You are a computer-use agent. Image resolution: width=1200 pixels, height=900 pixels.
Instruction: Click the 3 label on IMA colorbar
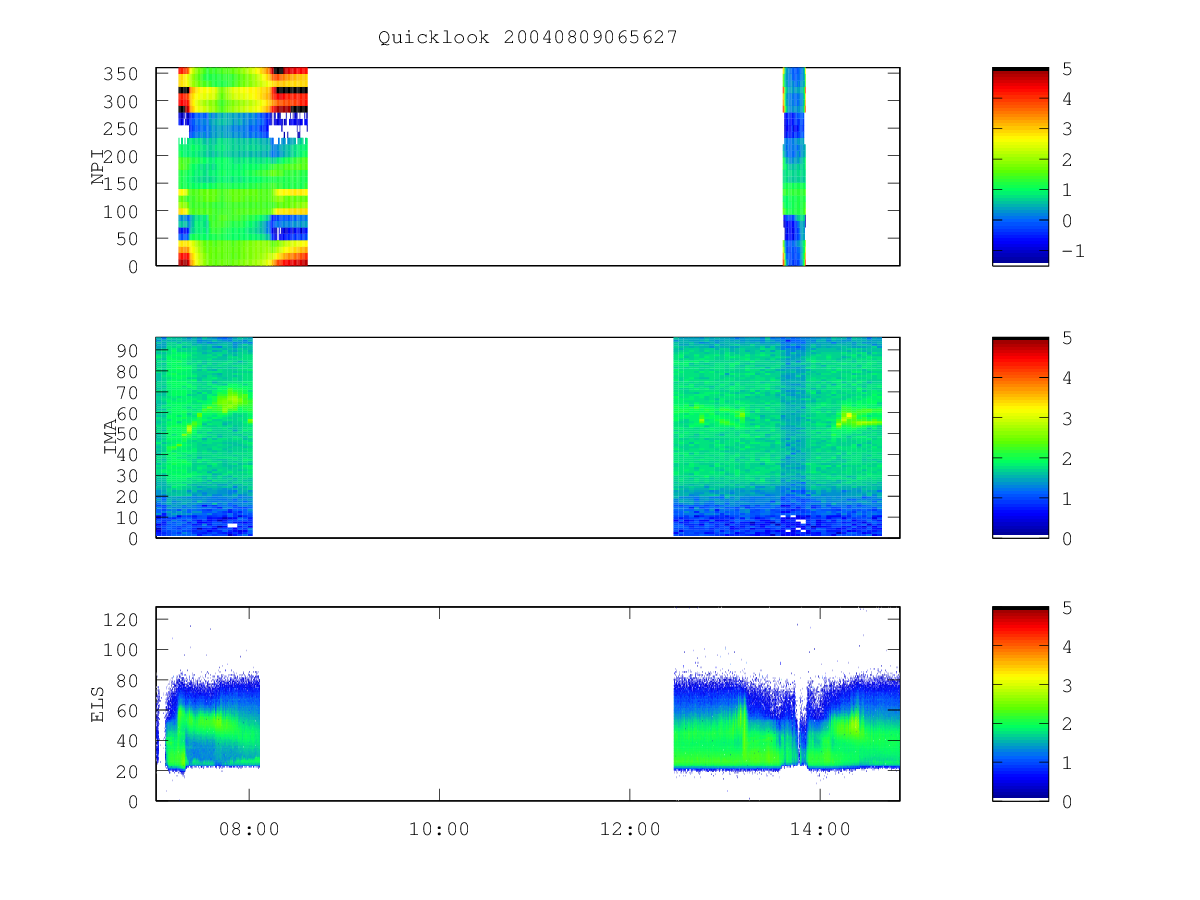point(1067,418)
